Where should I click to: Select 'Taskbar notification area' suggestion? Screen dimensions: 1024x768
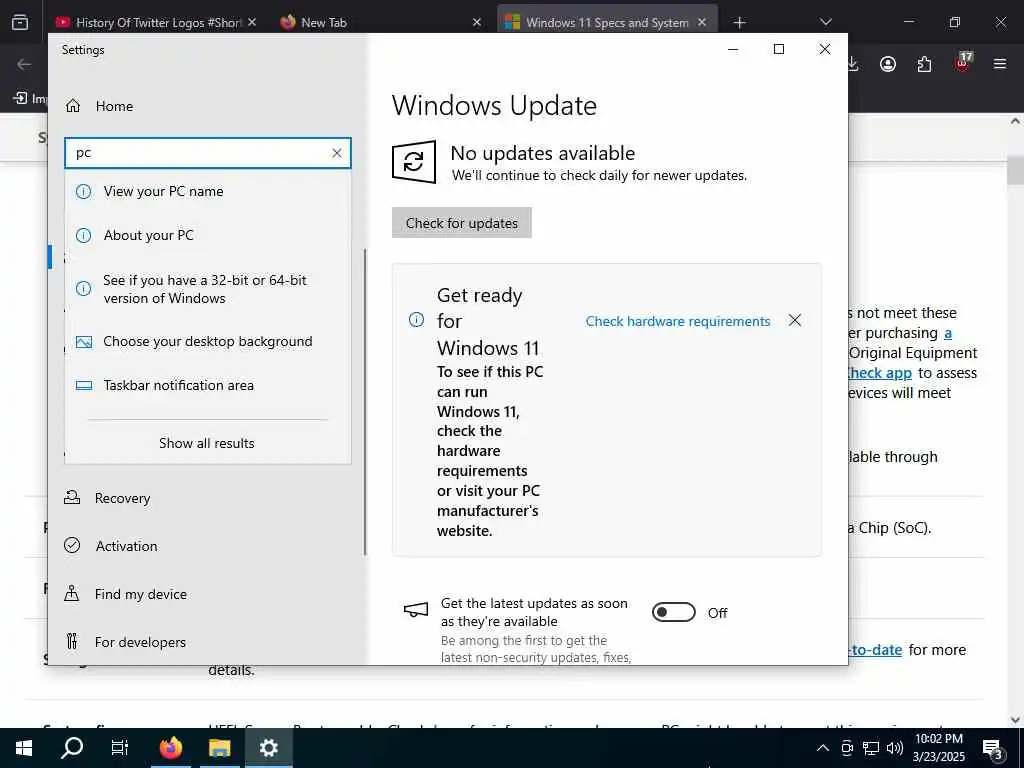pos(208,385)
